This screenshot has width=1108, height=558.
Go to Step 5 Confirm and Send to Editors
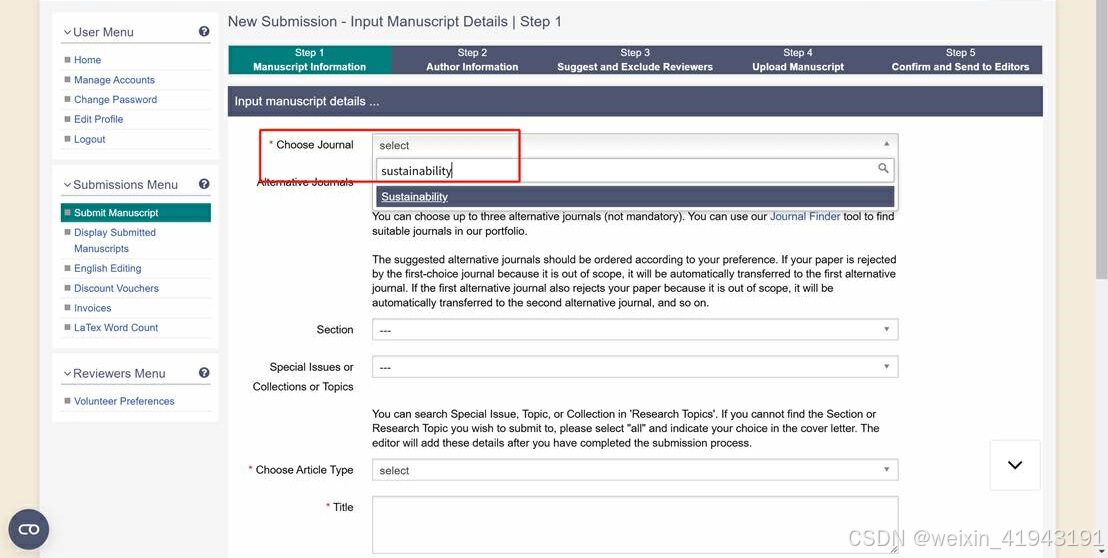pyautogui.click(x=960, y=60)
